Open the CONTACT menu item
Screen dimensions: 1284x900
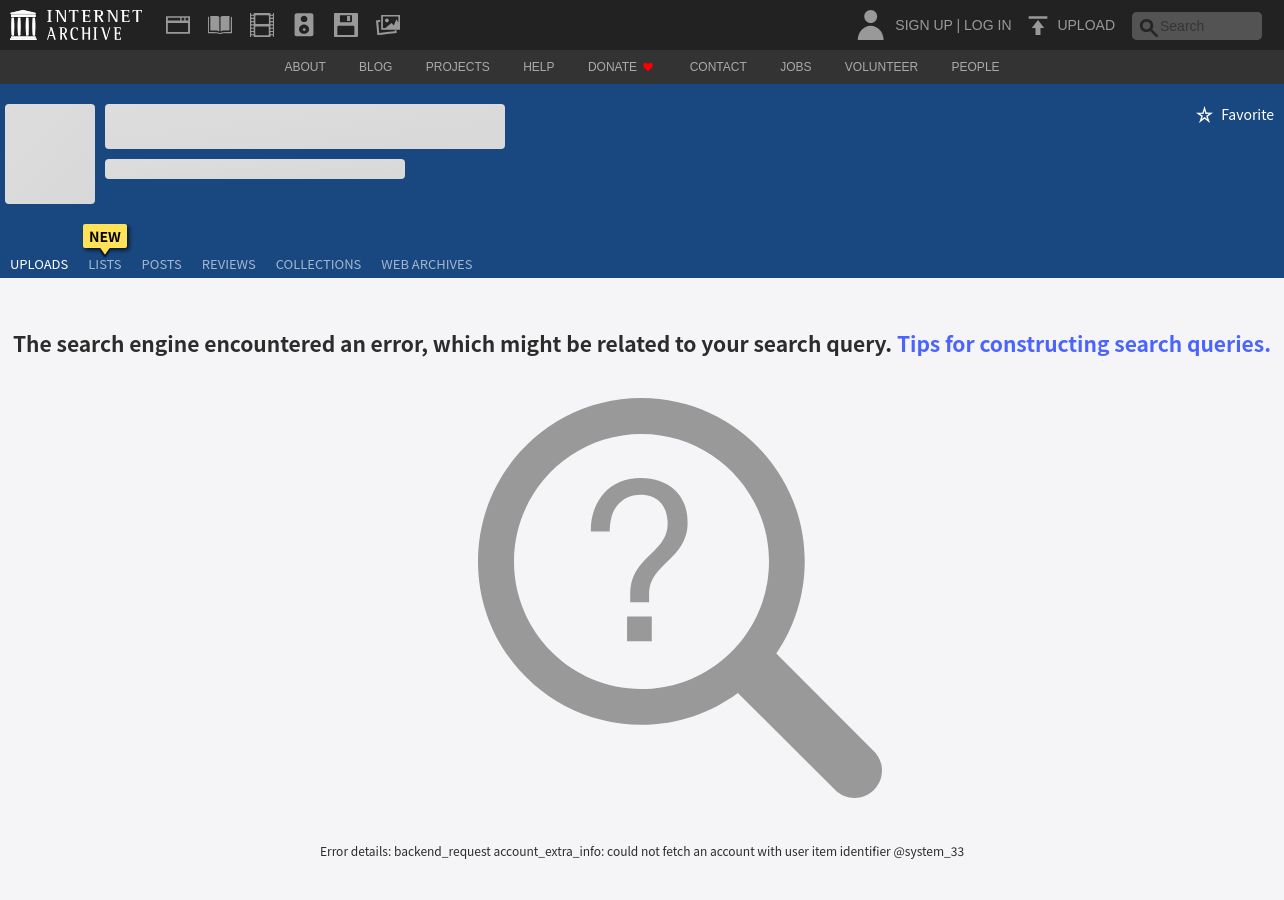718,67
